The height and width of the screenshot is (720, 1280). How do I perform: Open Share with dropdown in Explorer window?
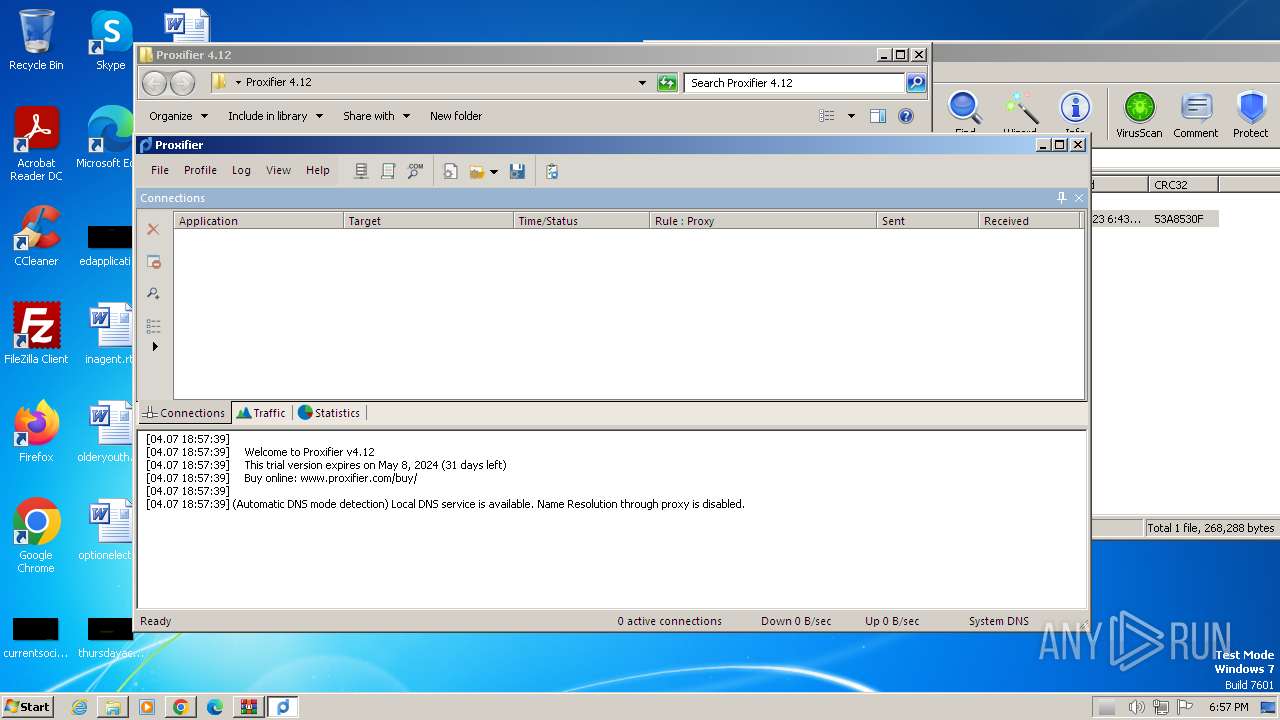[376, 116]
